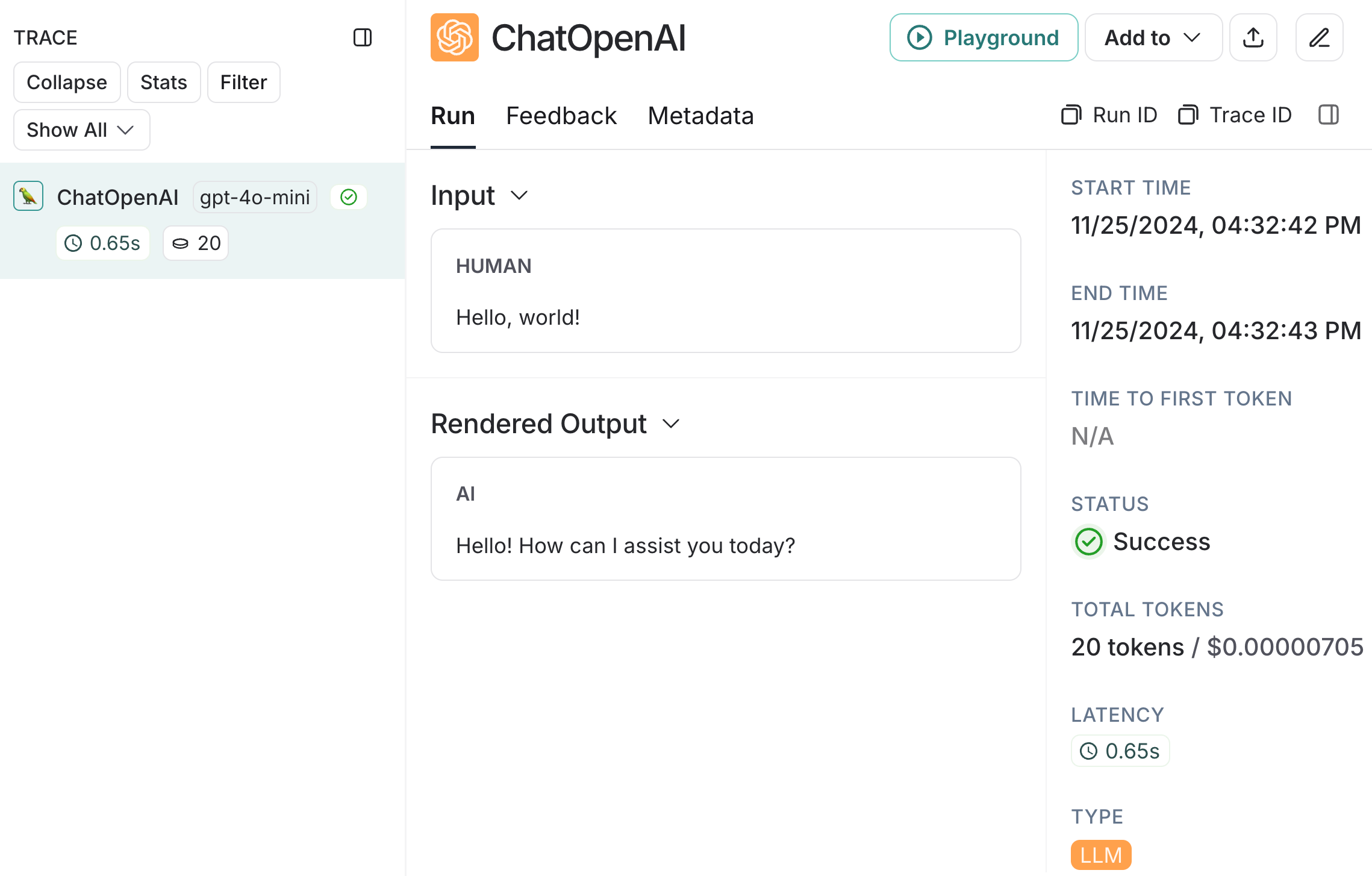The height and width of the screenshot is (876, 1372).
Task: Copy the Run ID
Action: coord(1109,114)
